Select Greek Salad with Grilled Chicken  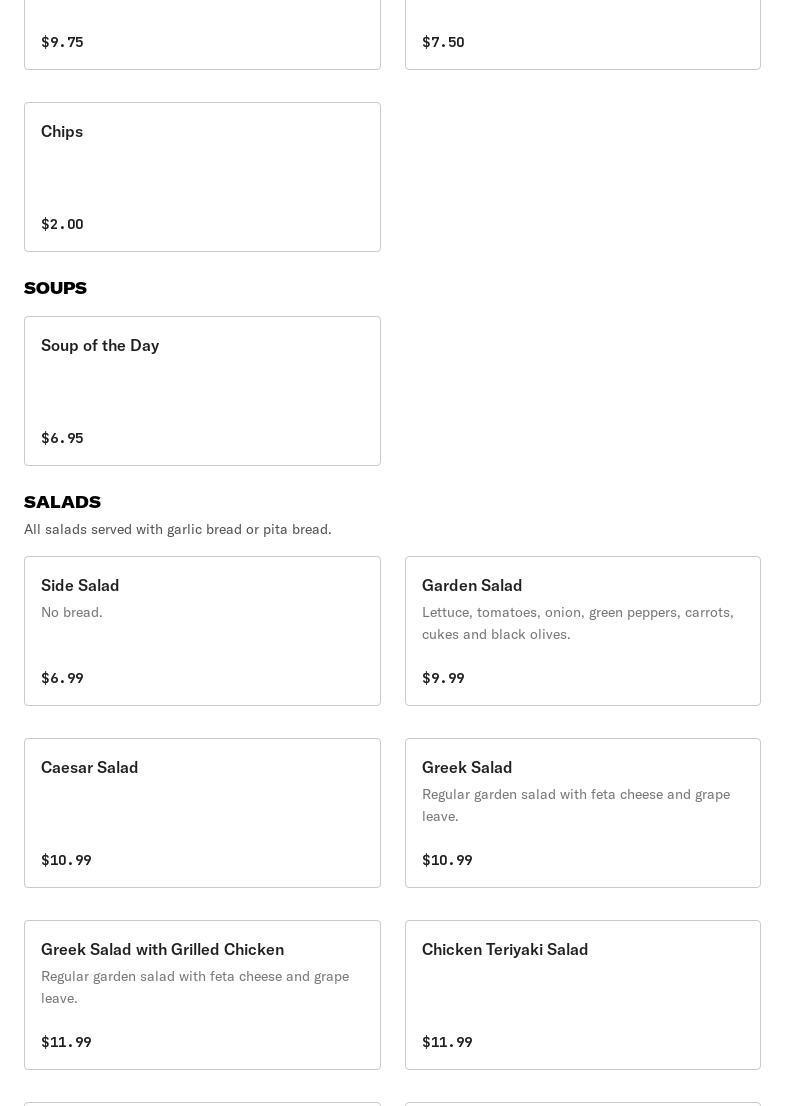202,994
